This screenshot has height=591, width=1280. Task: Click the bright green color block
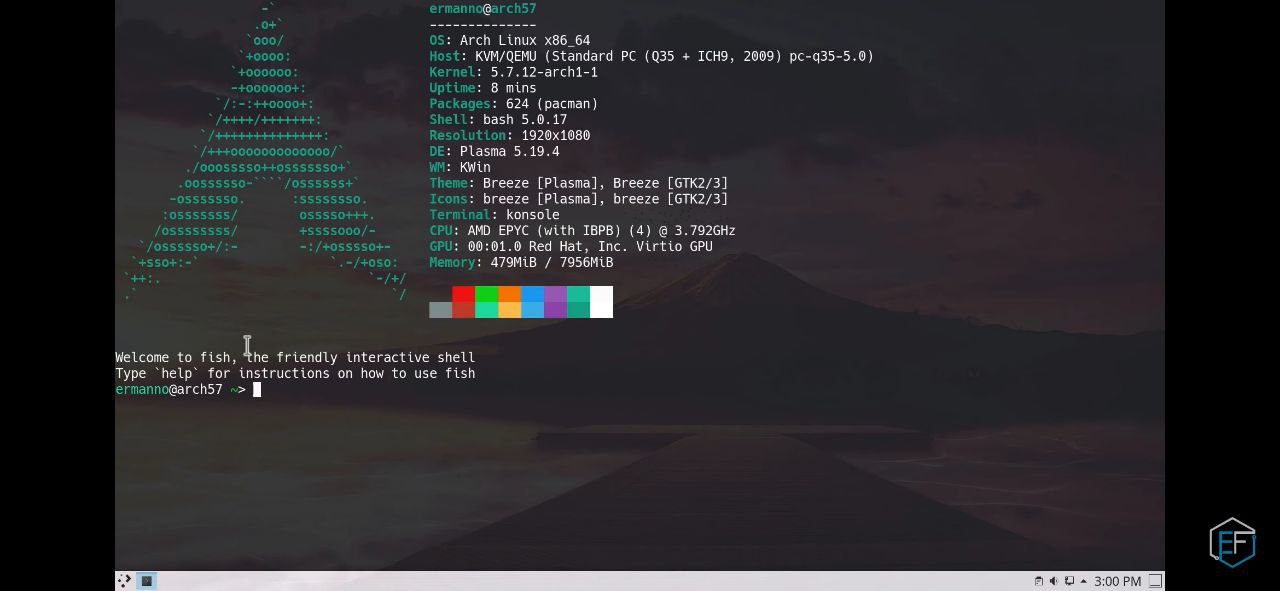pos(486,294)
